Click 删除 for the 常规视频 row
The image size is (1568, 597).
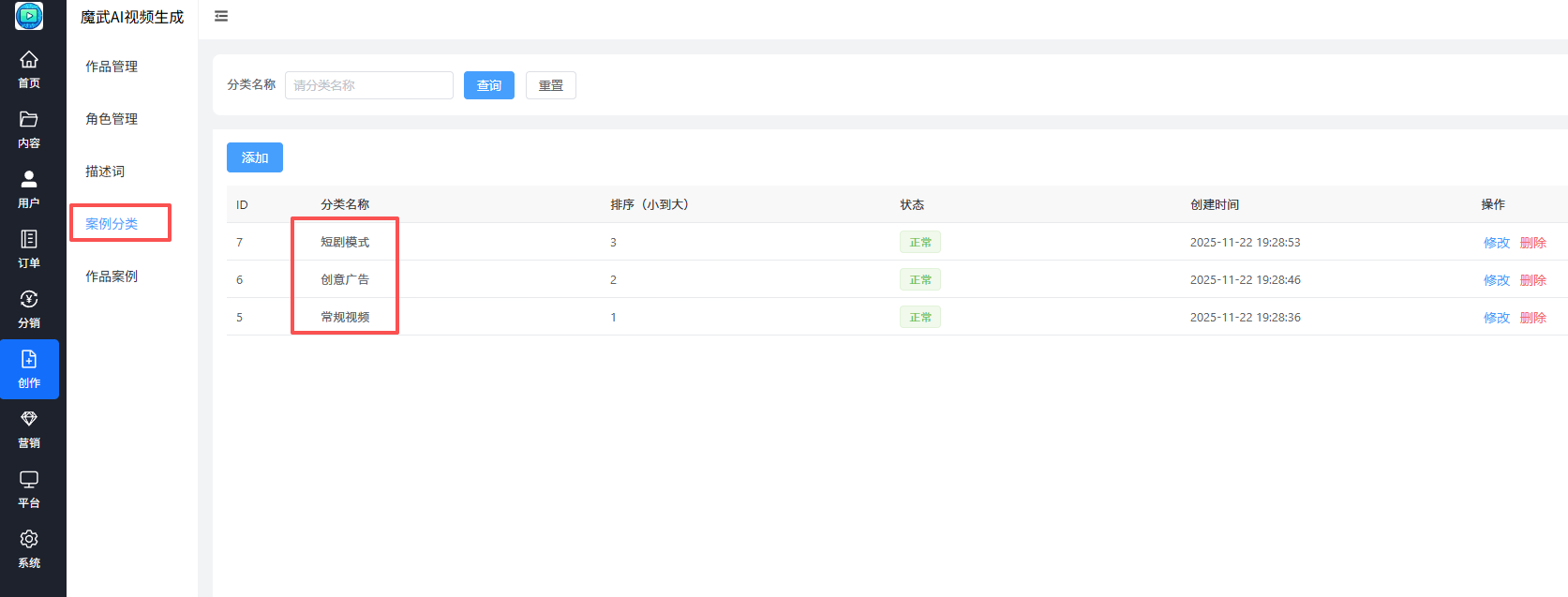pyautogui.click(x=1533, y=318)
